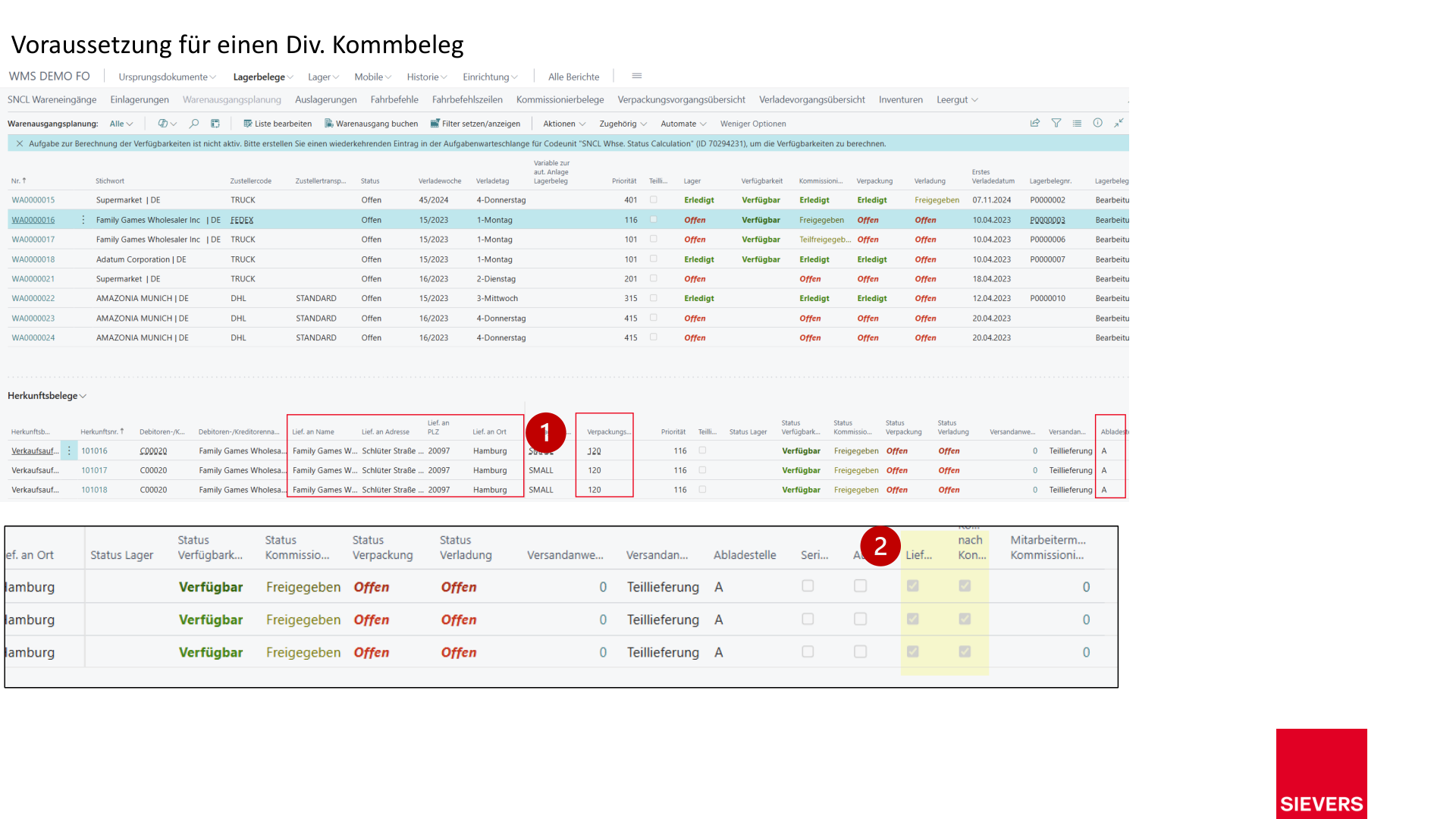The width and height of the screenshot is (1456, 819).
Task: Select the Adatum Corporation | DE cell
Action: point(141,259)
